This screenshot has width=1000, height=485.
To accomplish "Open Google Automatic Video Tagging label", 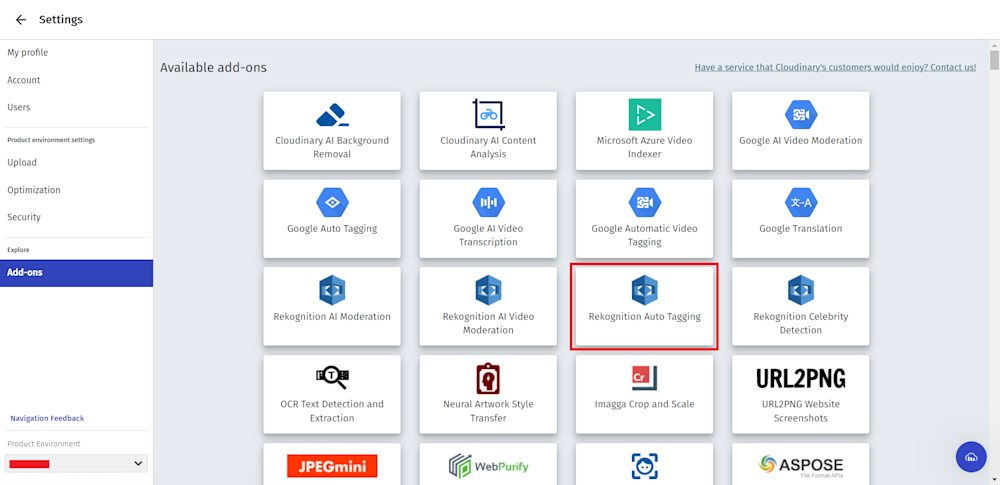I will coord(645,235).
